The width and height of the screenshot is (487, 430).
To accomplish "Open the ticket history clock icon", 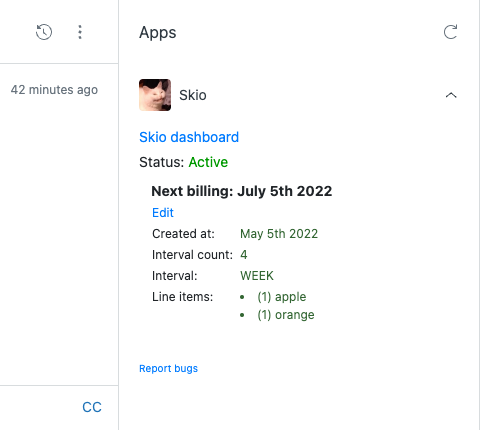I will click(44, 32).
